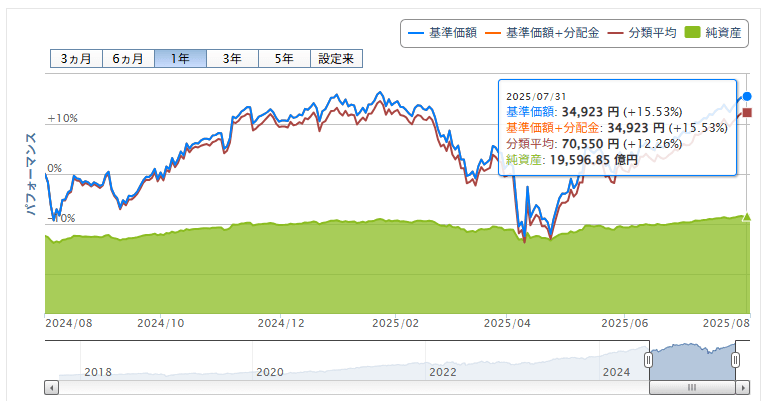Click the 0% y-axis label
The image size is (770, 401).
pos(55,168)
